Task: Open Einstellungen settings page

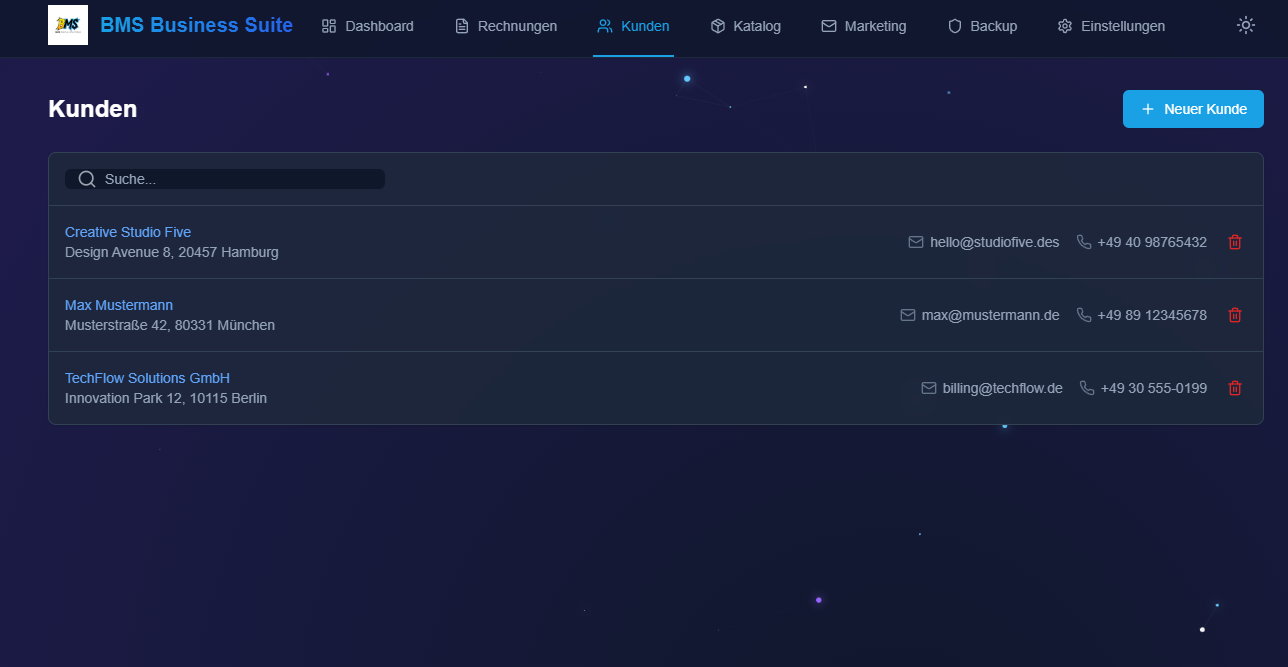Action: 1111,27
